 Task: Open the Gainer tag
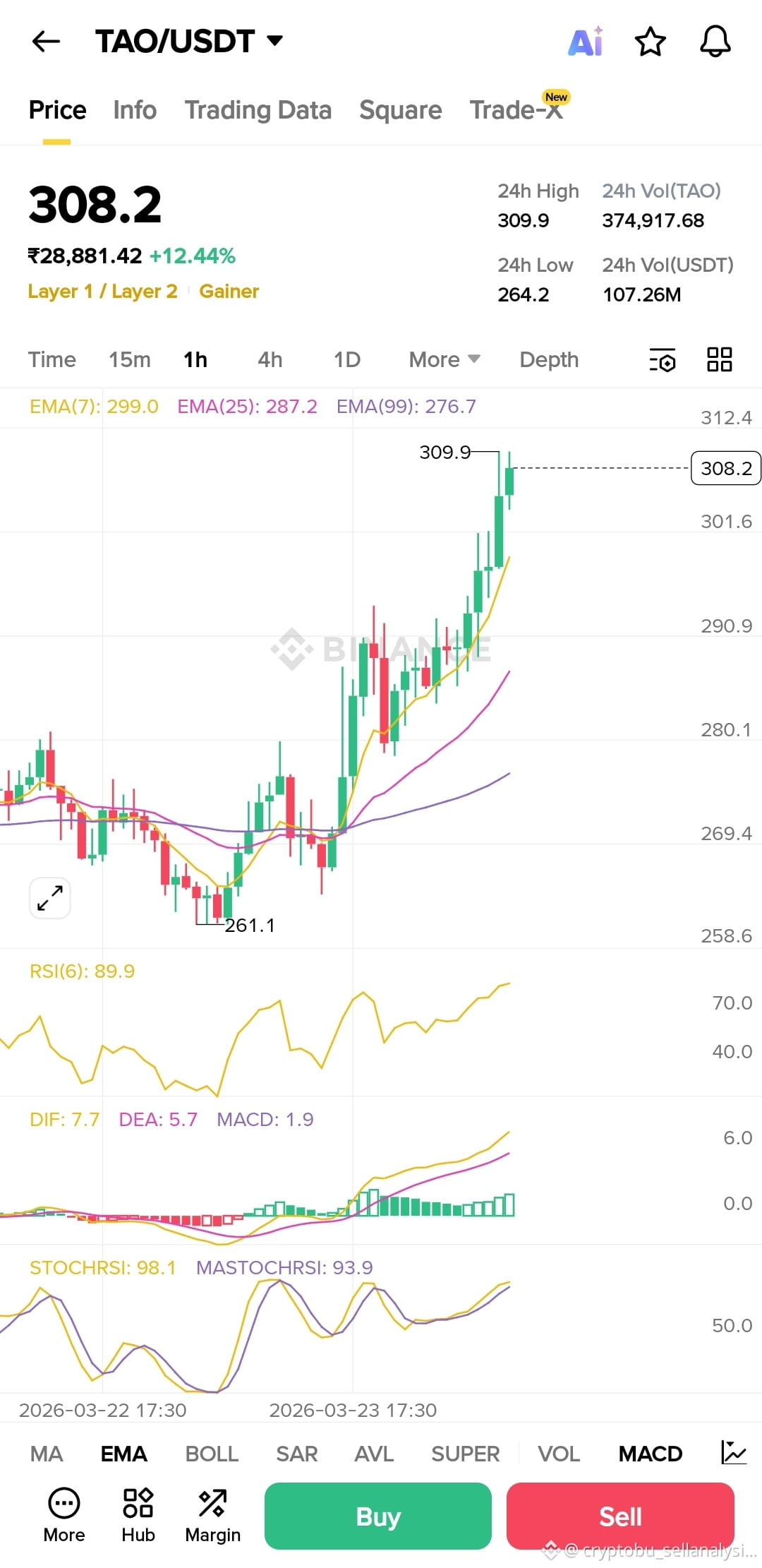229,291
